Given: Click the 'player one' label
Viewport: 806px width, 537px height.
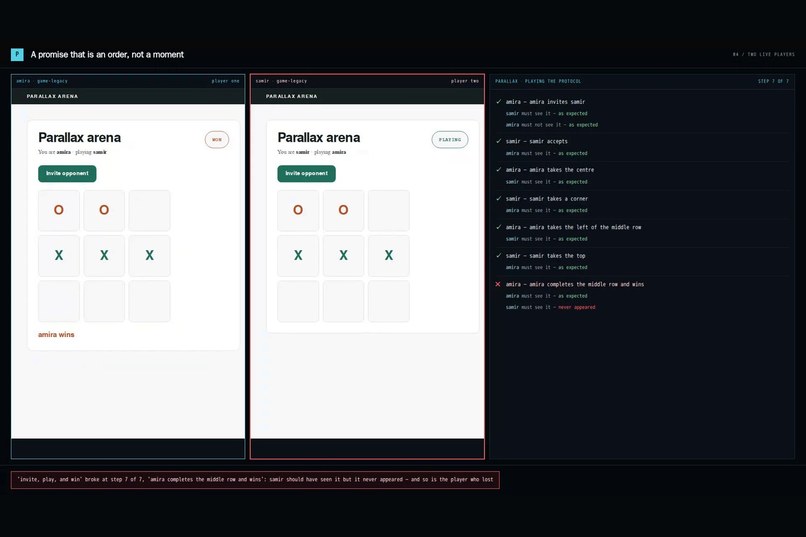Looking at the screenshot, I should (225, 81).
